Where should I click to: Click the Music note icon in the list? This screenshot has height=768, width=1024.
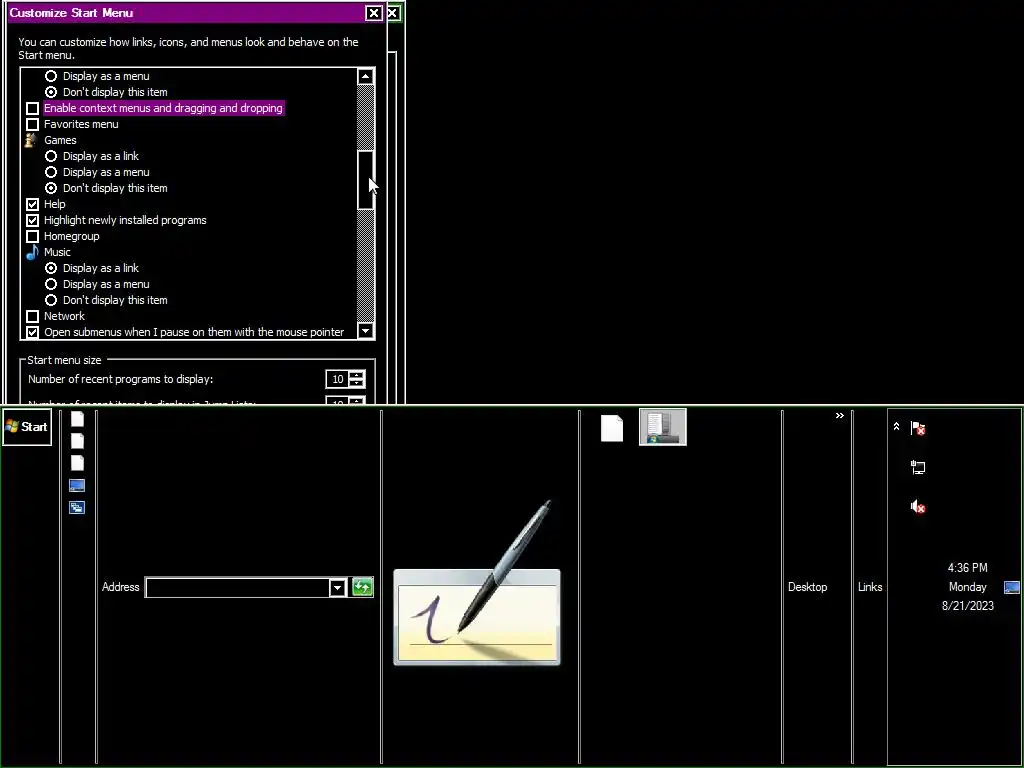[32, 252]
